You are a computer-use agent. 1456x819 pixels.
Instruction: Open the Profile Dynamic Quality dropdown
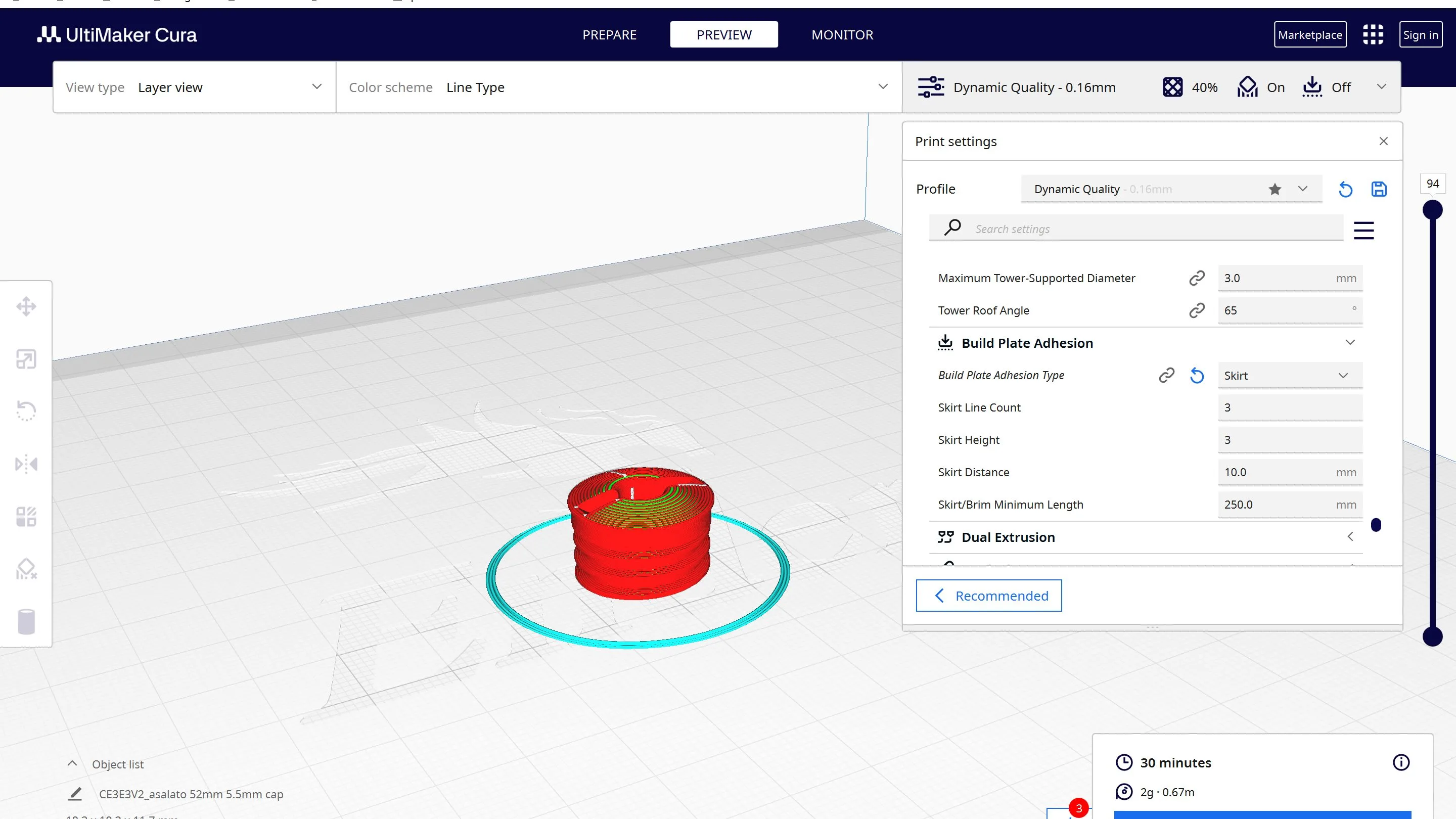pyautogui.click(x=1171, y=189)
